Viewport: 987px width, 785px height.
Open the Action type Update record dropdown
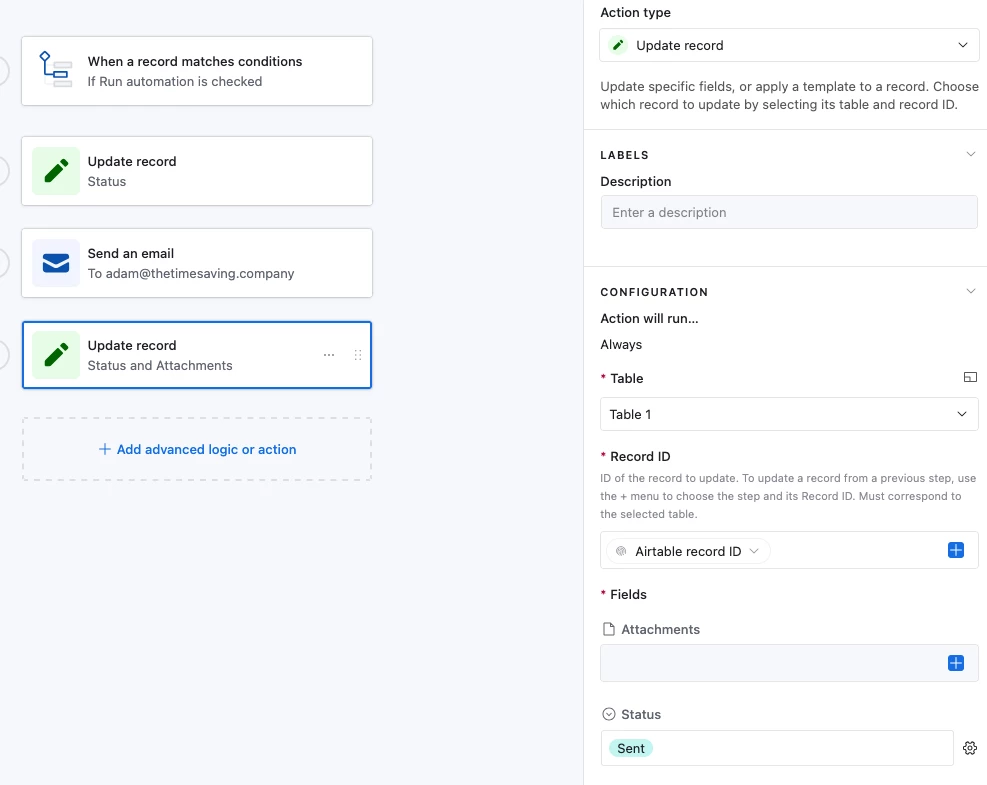[789, 45]
